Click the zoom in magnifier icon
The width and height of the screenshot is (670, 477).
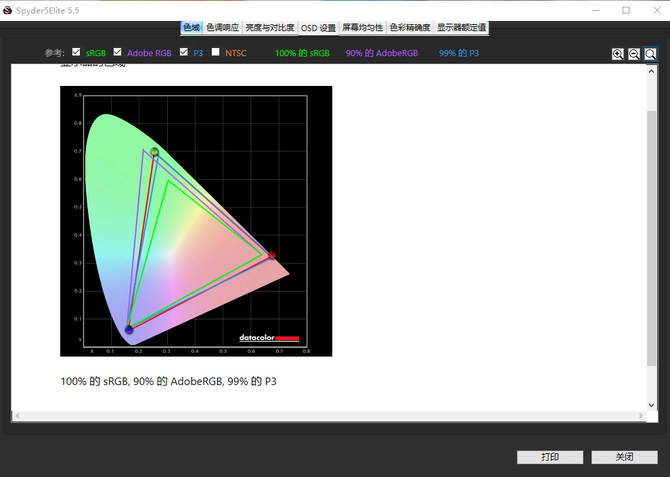click(618, 53)
